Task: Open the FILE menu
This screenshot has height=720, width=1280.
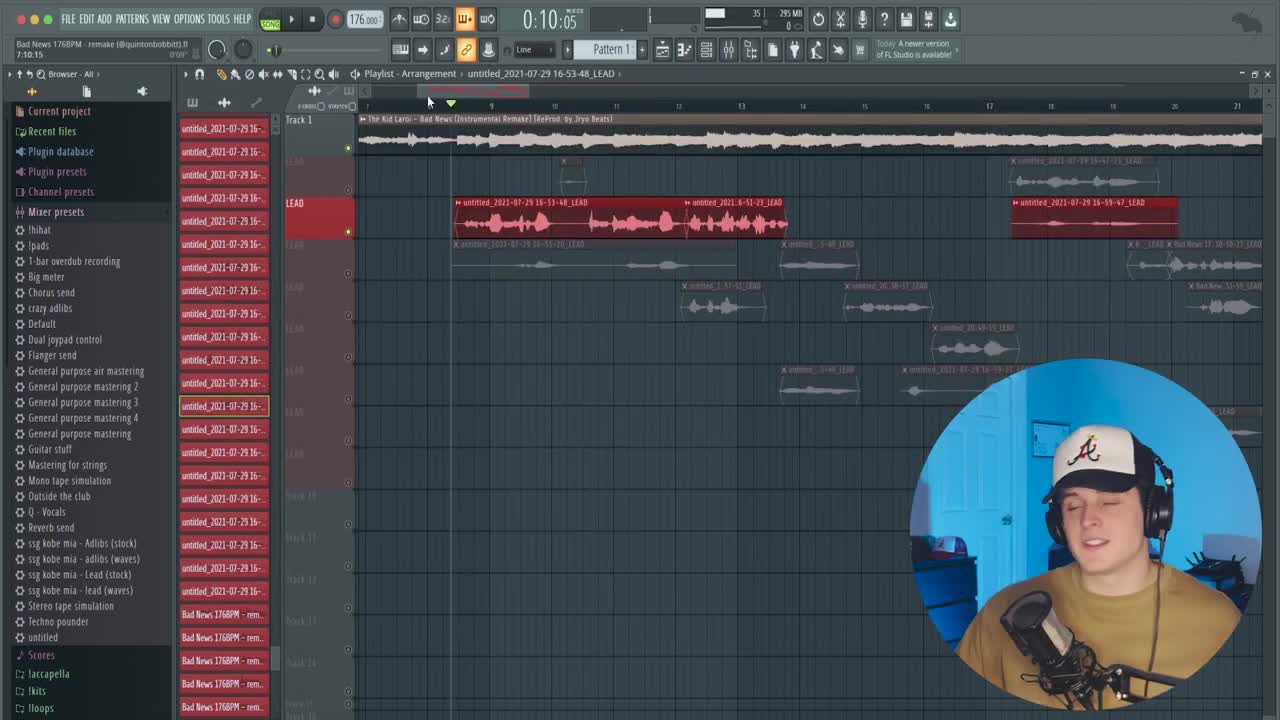Action: coord(68,19)
